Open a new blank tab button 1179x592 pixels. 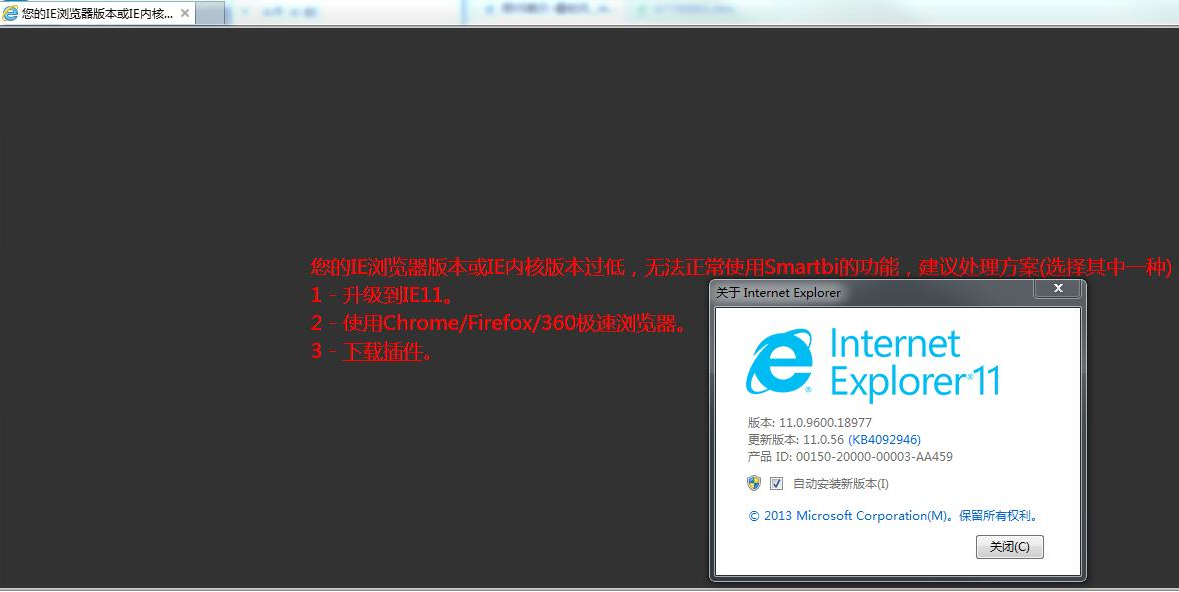tap(211, 13)
